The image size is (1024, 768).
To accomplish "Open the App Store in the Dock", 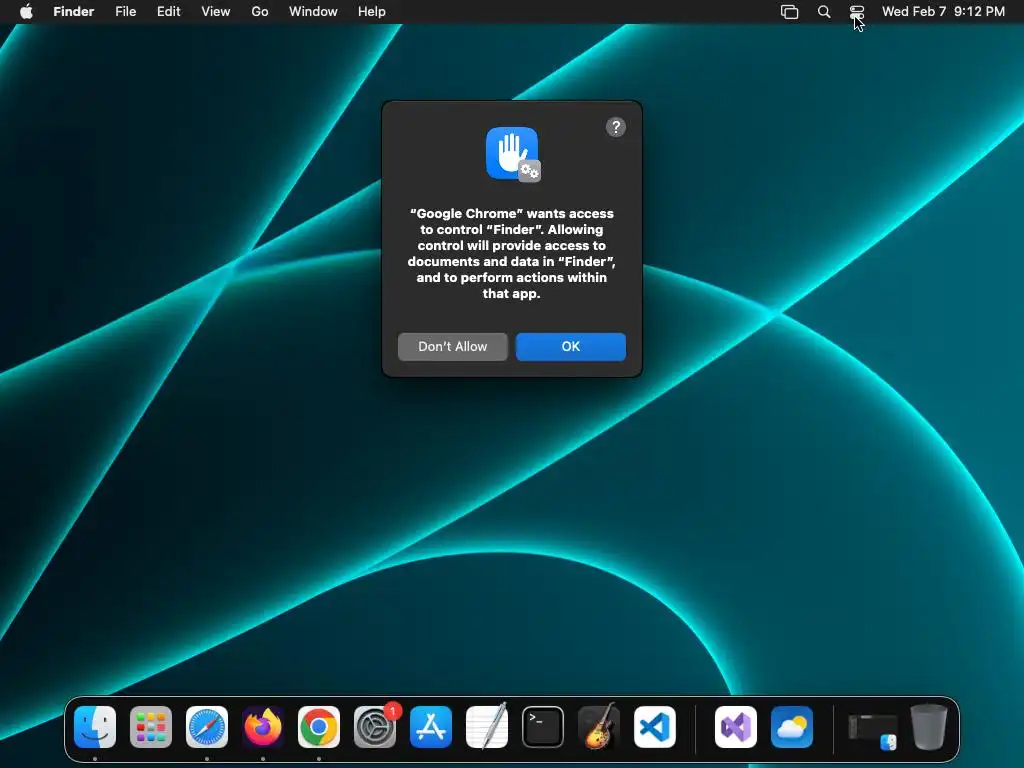I will coord(431,727).
